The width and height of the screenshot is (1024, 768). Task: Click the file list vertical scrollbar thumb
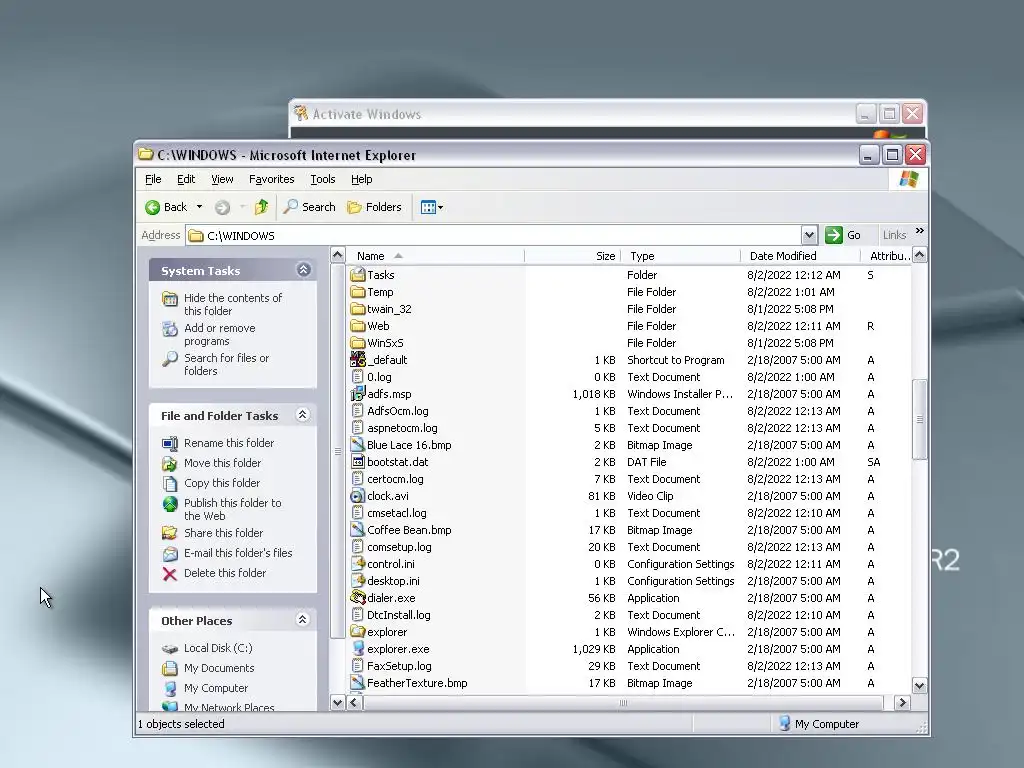(920, 419)
